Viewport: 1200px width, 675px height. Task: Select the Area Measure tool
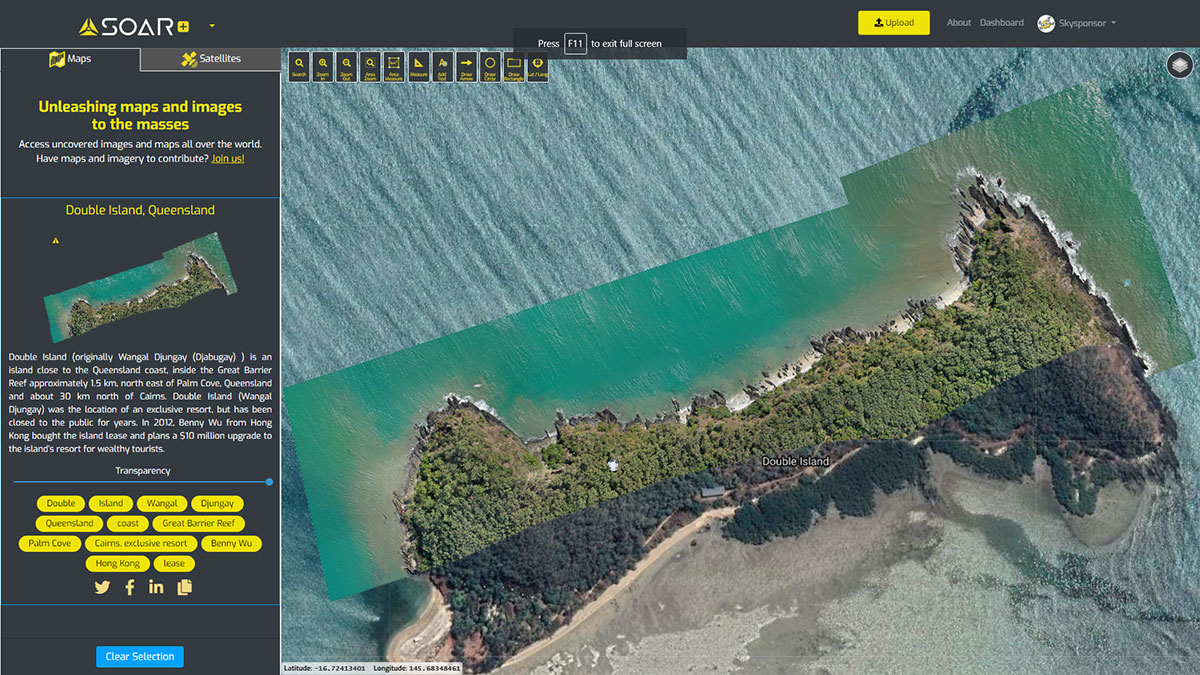coord(394,66)
